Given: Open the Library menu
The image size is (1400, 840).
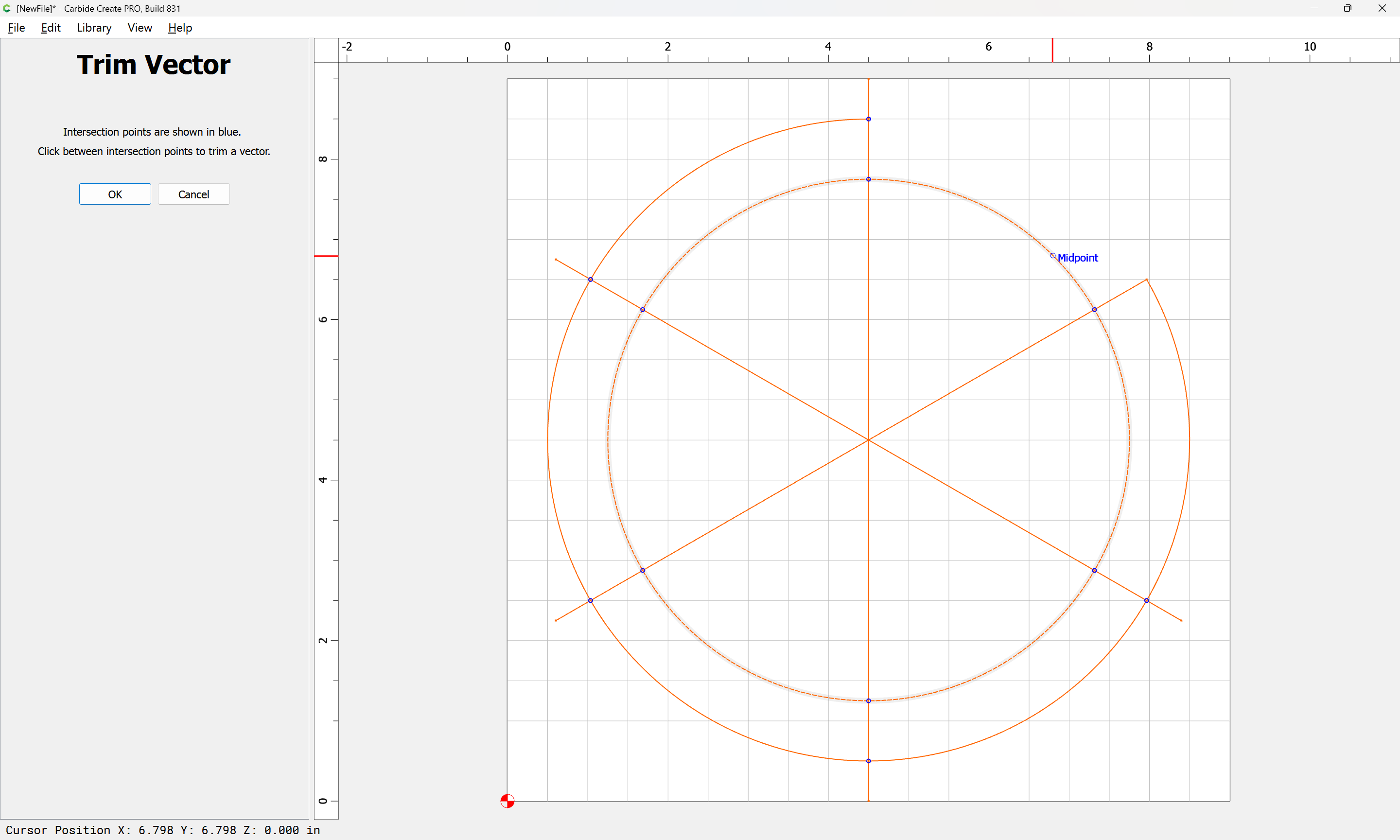Looking at the screenshot, I should [x=94, y=28].
